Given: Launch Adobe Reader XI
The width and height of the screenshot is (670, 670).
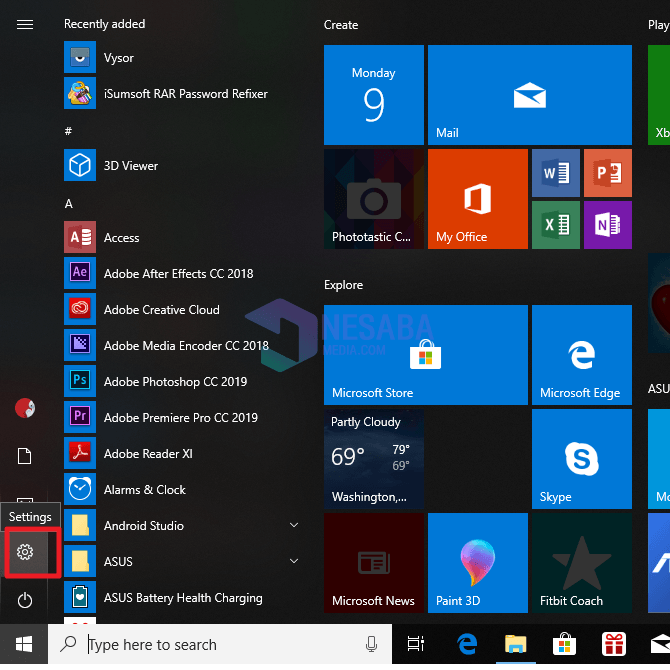Looking at the screenshot, I should [x=184, y=453].
